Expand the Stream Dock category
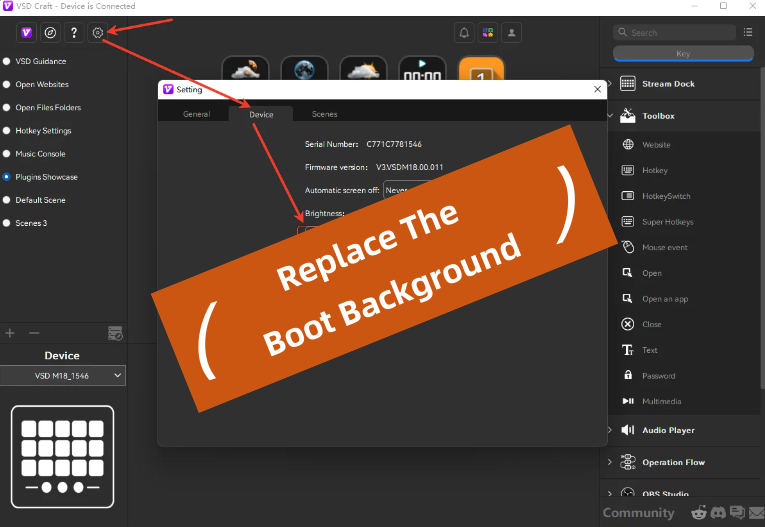765x527 pixels. pos(668,84)
